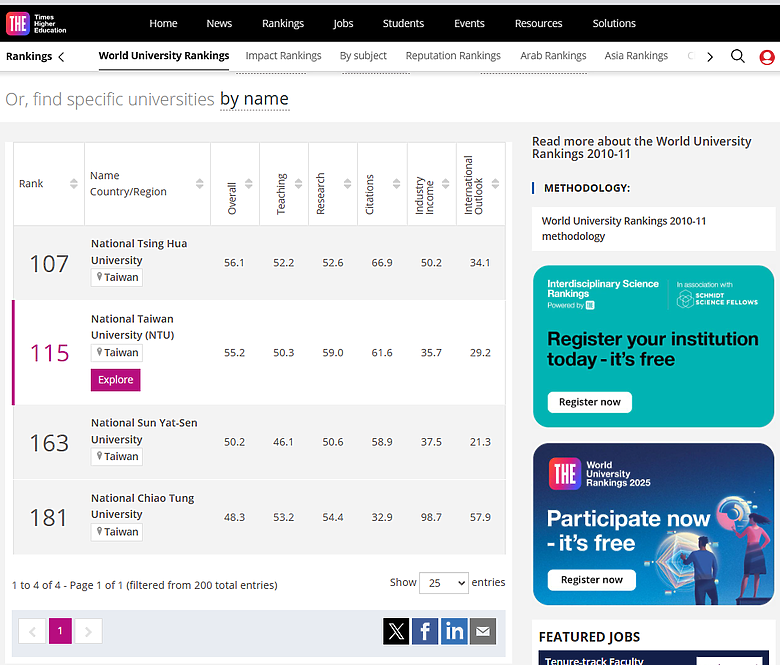Switch to Reputation Rankings tab
780x665 pixels.
(453, 56)
